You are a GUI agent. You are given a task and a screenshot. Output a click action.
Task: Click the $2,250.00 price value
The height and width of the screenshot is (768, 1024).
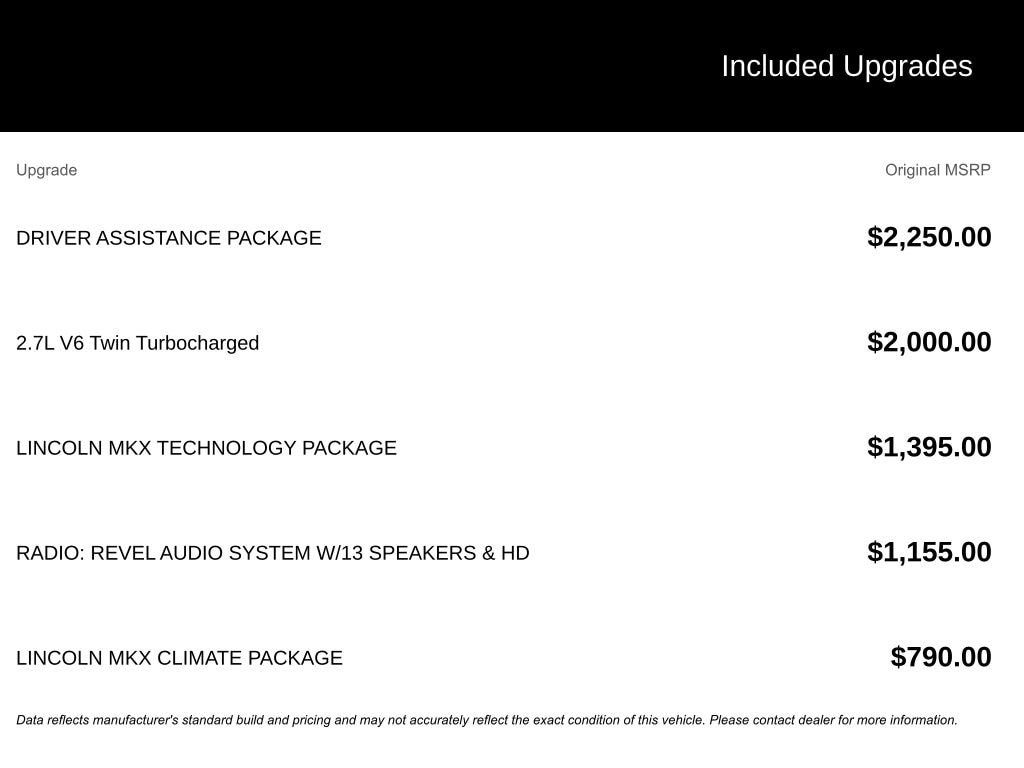[x=929, y=237]
